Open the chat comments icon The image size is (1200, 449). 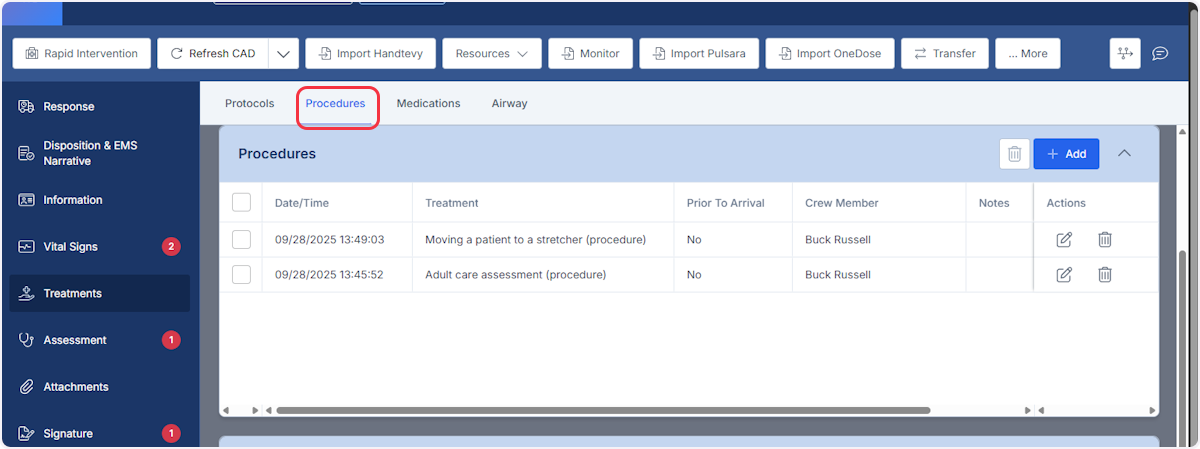pyautogui.click(x=1160, y=54)
